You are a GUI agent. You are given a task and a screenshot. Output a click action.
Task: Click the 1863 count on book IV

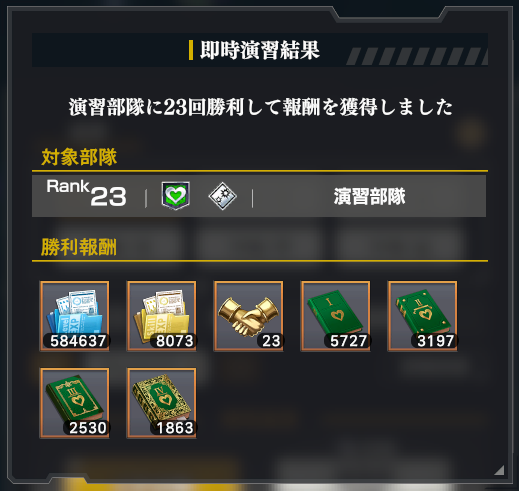(175, 428)
